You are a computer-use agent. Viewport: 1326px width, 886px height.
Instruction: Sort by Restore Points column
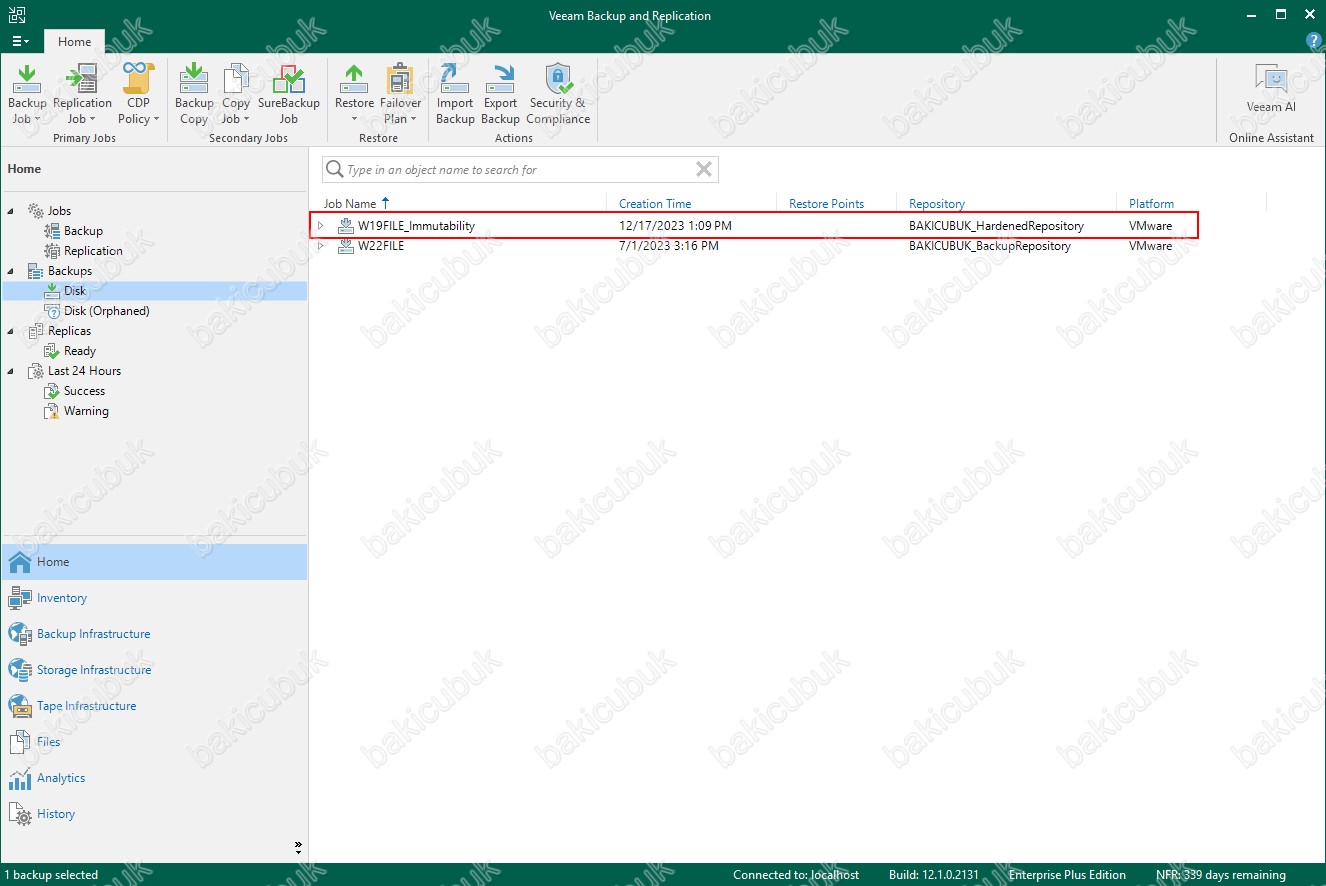coord(826,203)
